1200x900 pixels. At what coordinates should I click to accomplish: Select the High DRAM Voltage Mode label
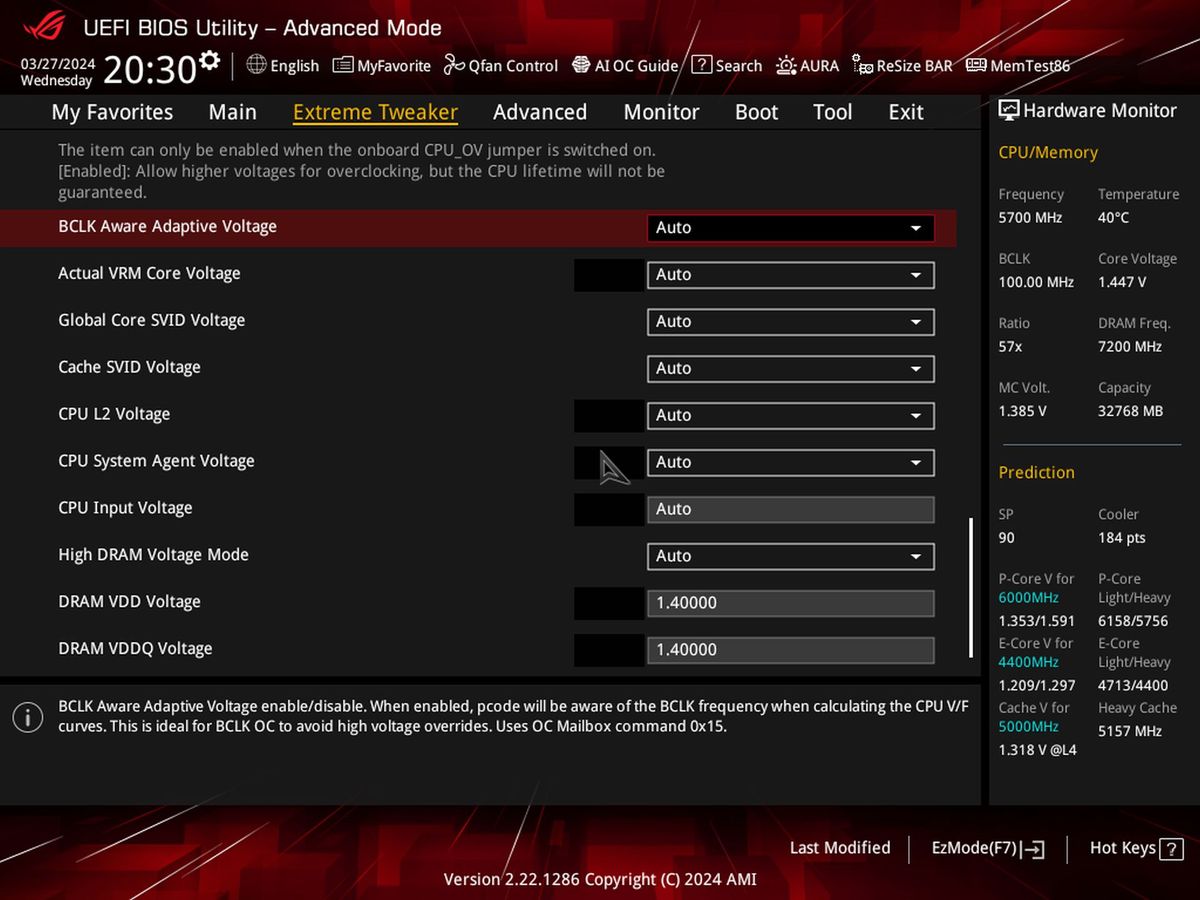click(x=153, y=556)
